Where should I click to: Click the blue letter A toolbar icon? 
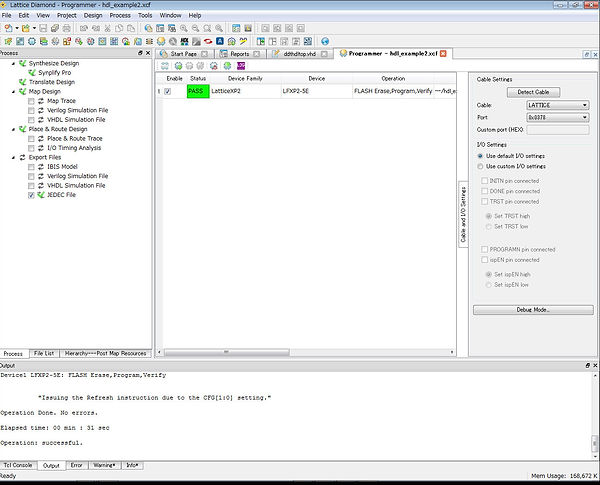pos(220,41)
